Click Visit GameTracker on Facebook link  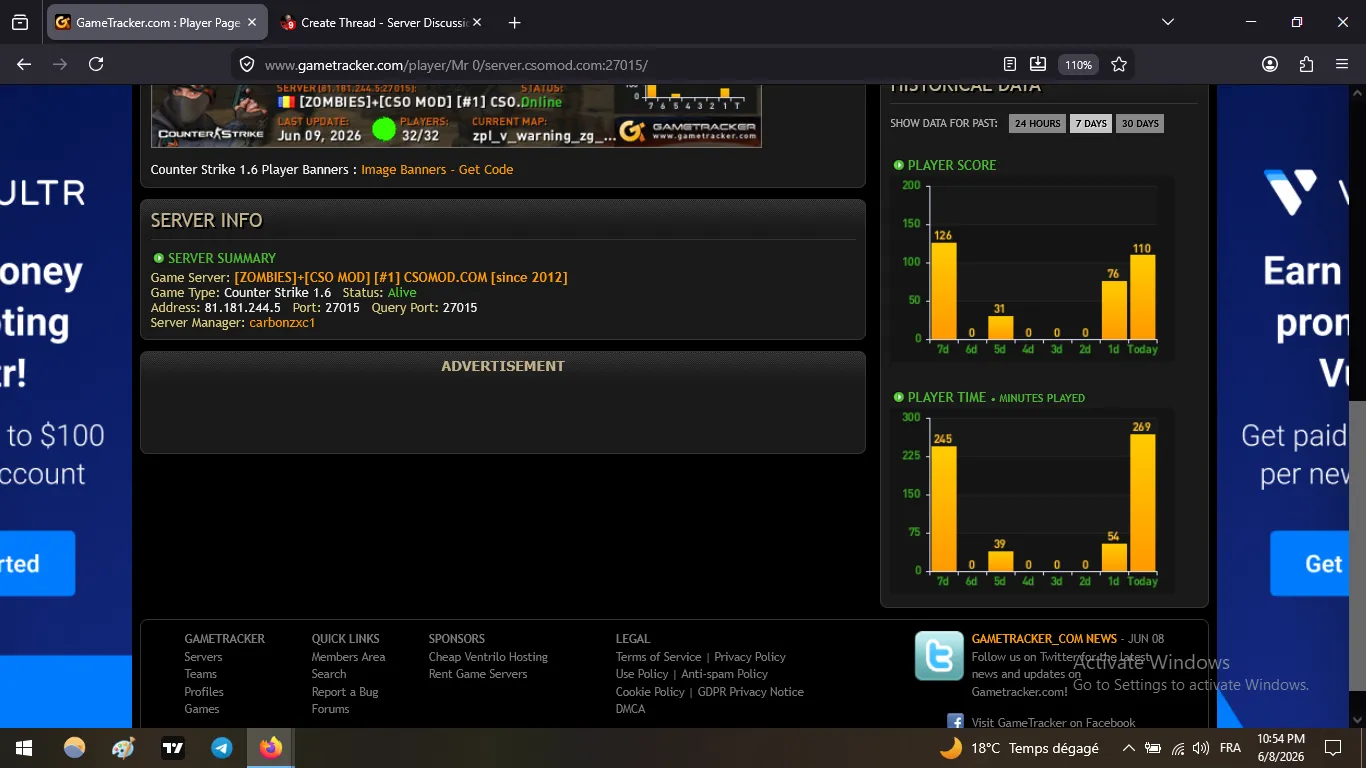pos(1053,722)
